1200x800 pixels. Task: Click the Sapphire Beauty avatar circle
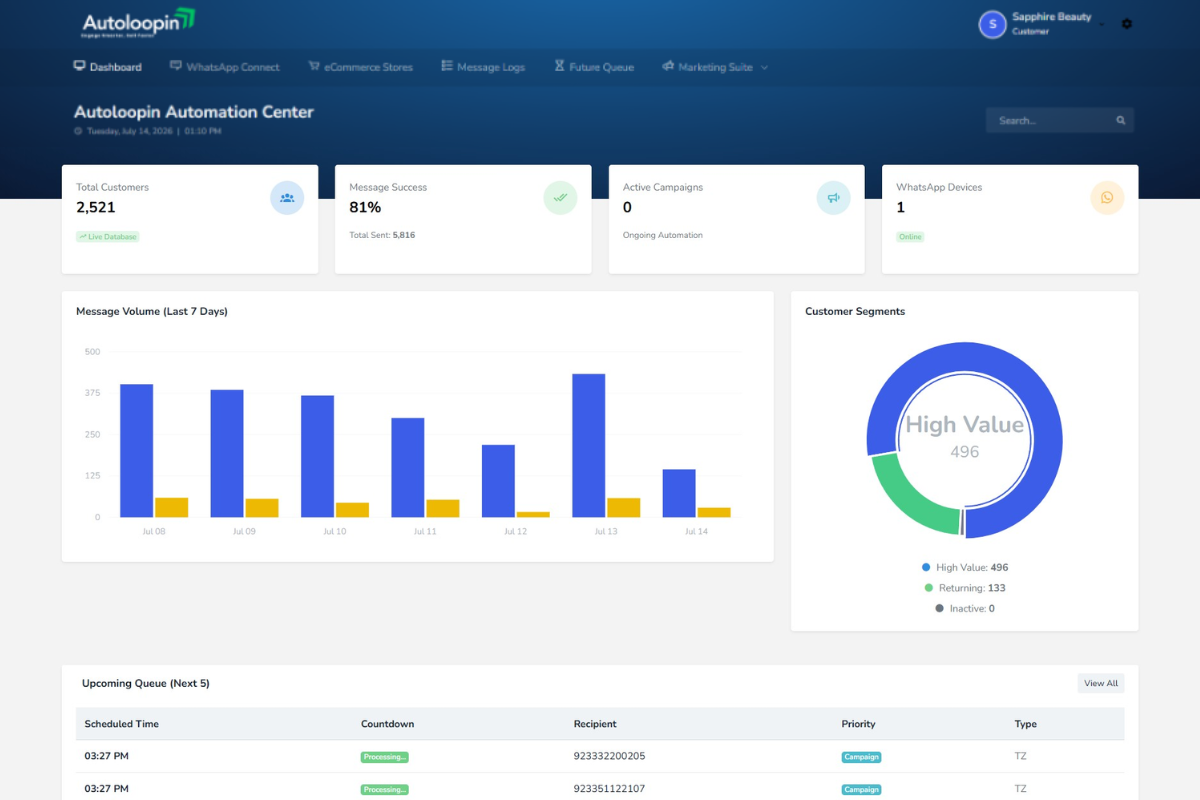[x=992, y=24]
